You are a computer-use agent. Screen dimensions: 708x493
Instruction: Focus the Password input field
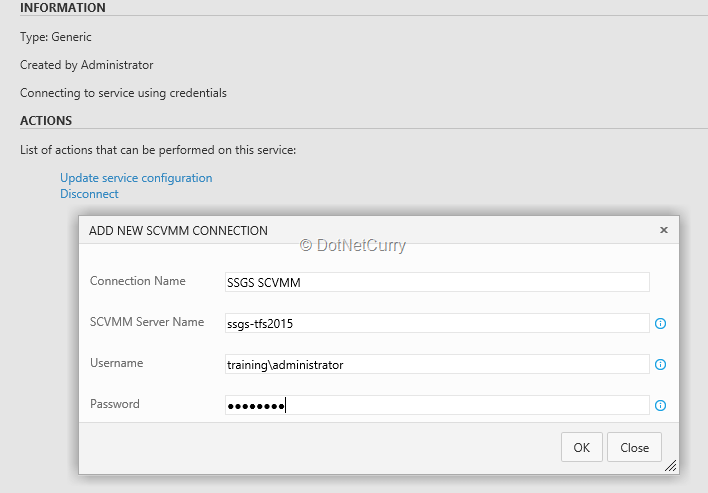[437, 405]
